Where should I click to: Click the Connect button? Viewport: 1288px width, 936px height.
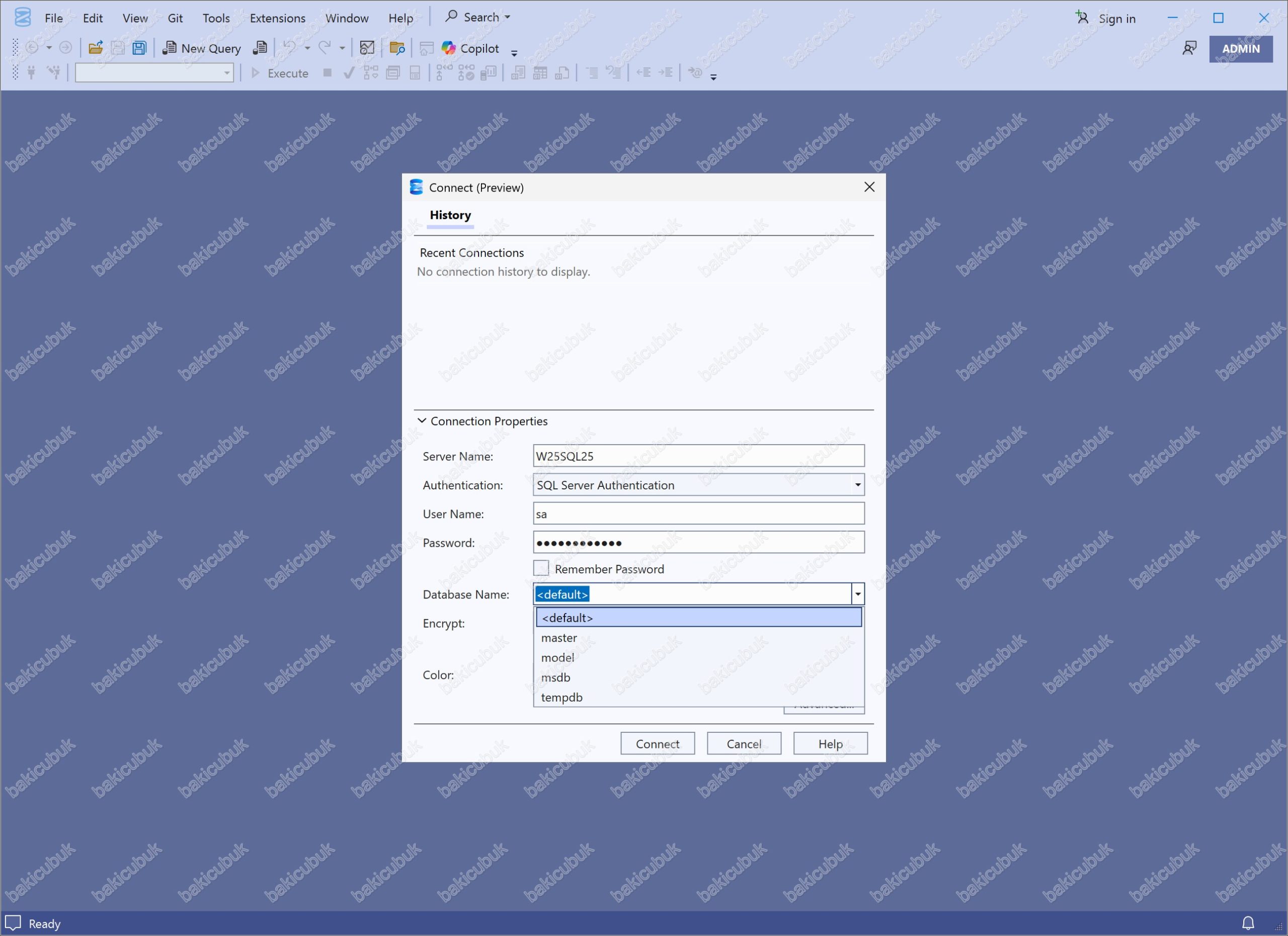[x=658, y=743]
